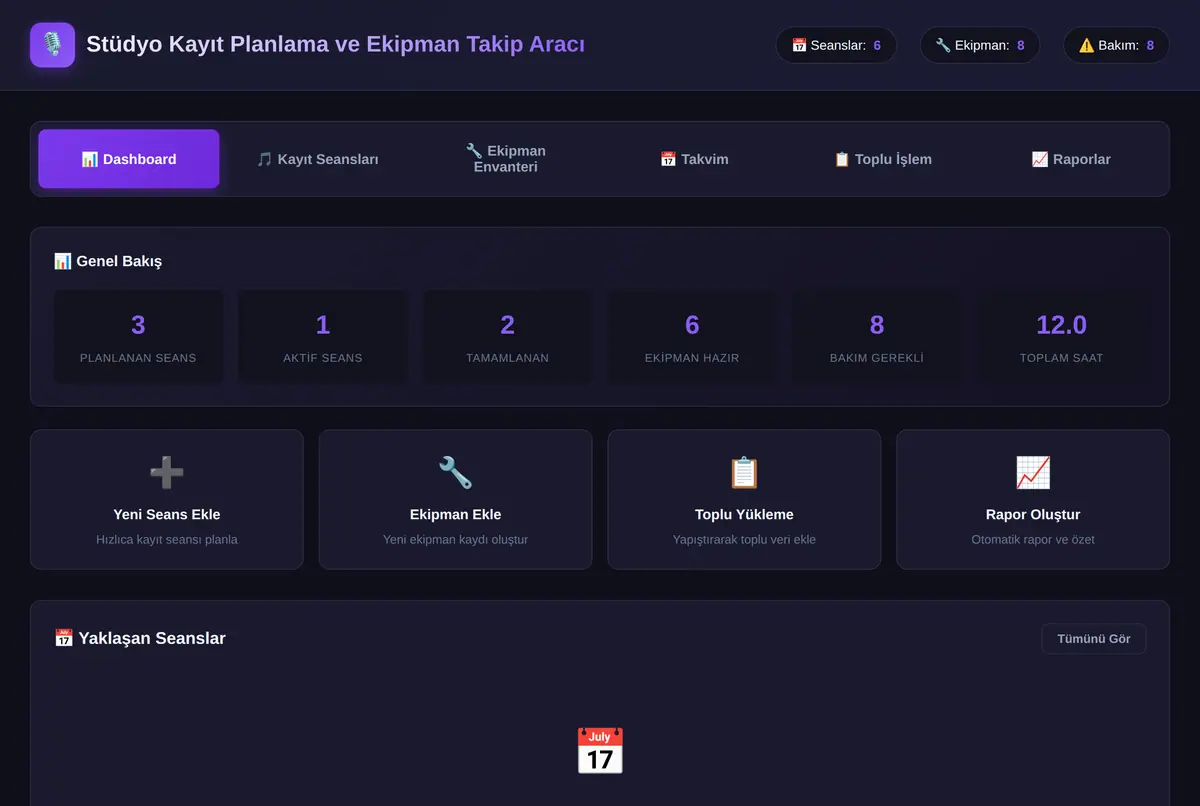Image resolution: width=1200 pixels, height=806 pixels.
Task: Click the plus icon on Yeni Seans Ekle
Action: click(166, 472)
